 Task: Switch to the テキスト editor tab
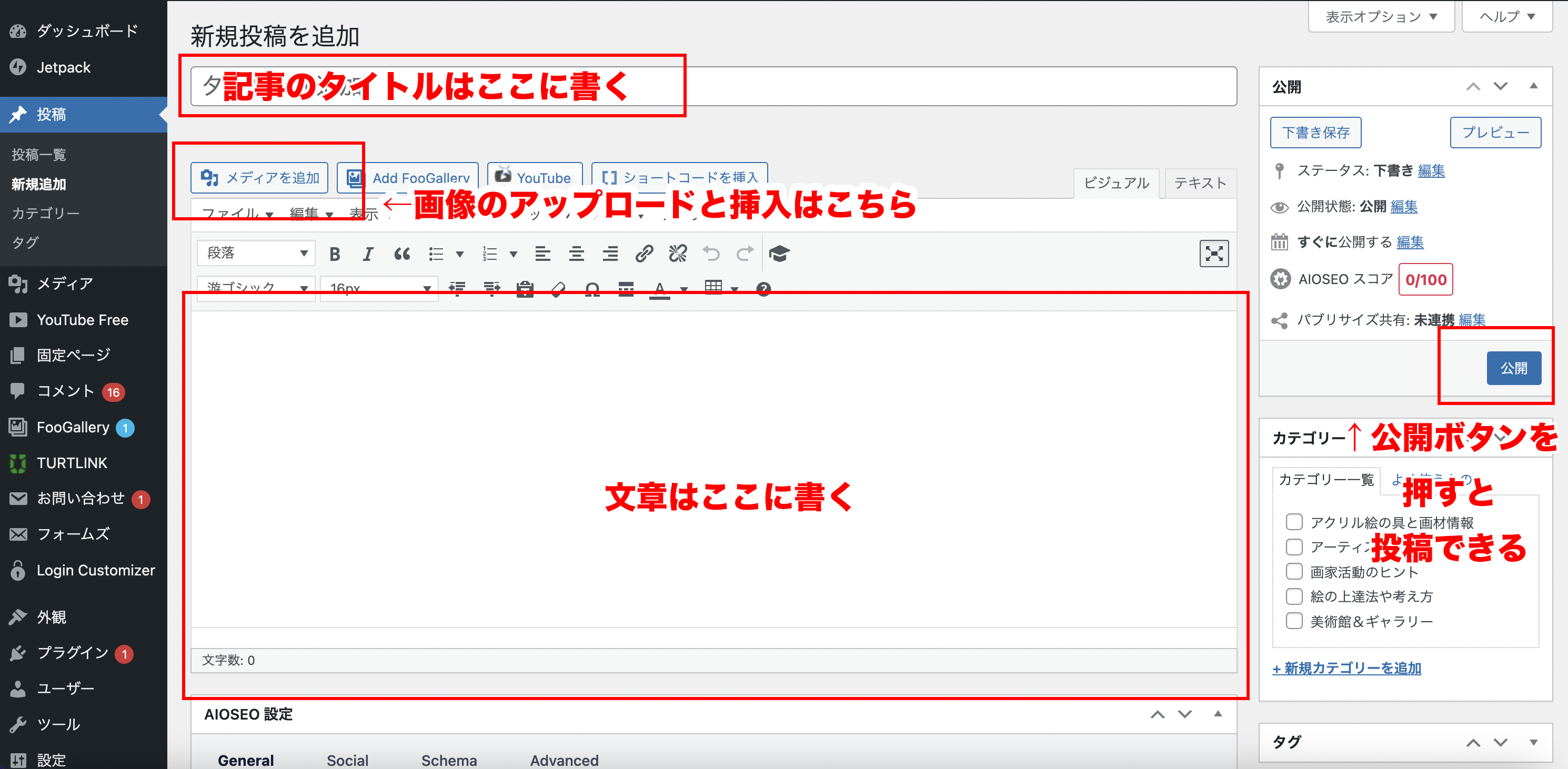tap(1200, 183)
